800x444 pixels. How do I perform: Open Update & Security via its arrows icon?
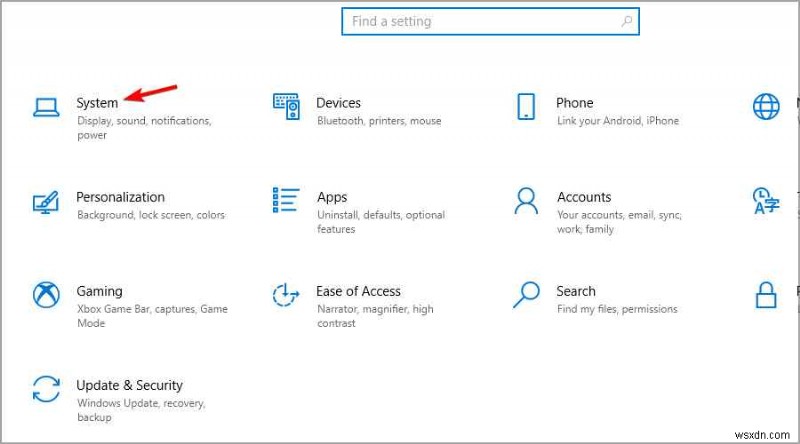46,390
